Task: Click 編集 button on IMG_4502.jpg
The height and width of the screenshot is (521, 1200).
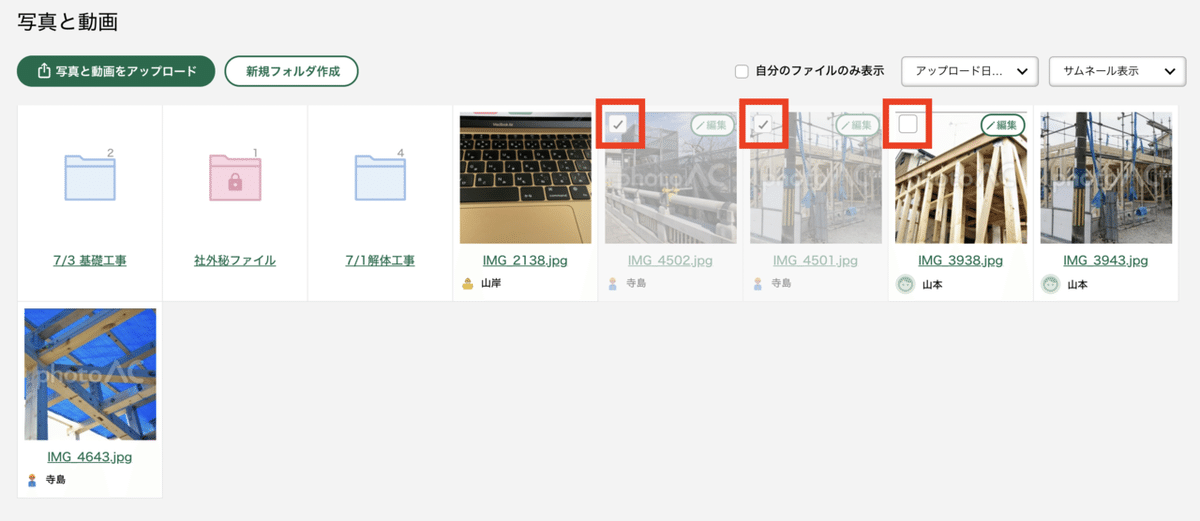Action: point(713,125)
